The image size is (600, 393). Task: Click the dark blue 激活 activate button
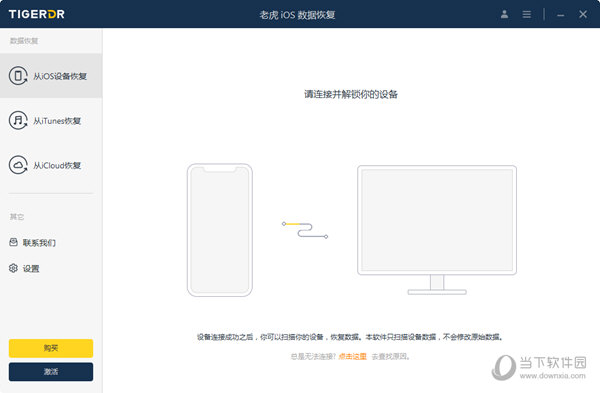click(51, 372)
